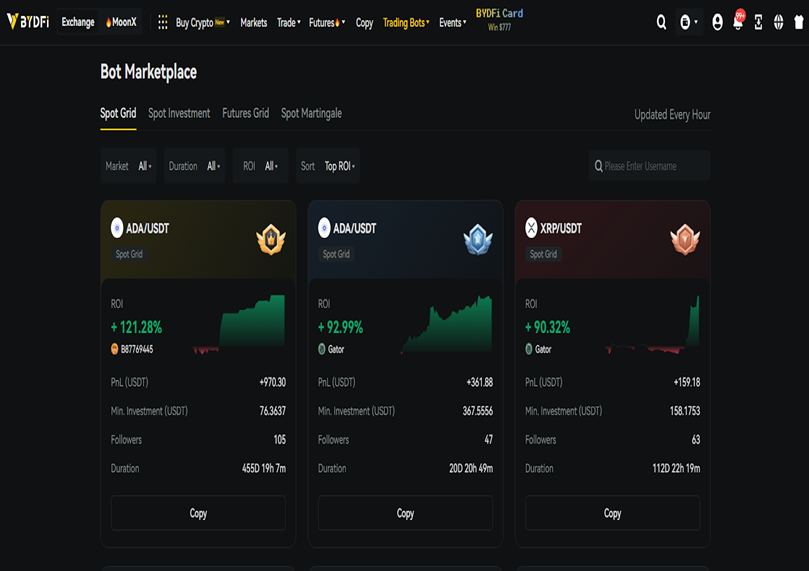Click the search magnifier icon in header
This screenshot has width=809, height=571.
coord(661,22)
